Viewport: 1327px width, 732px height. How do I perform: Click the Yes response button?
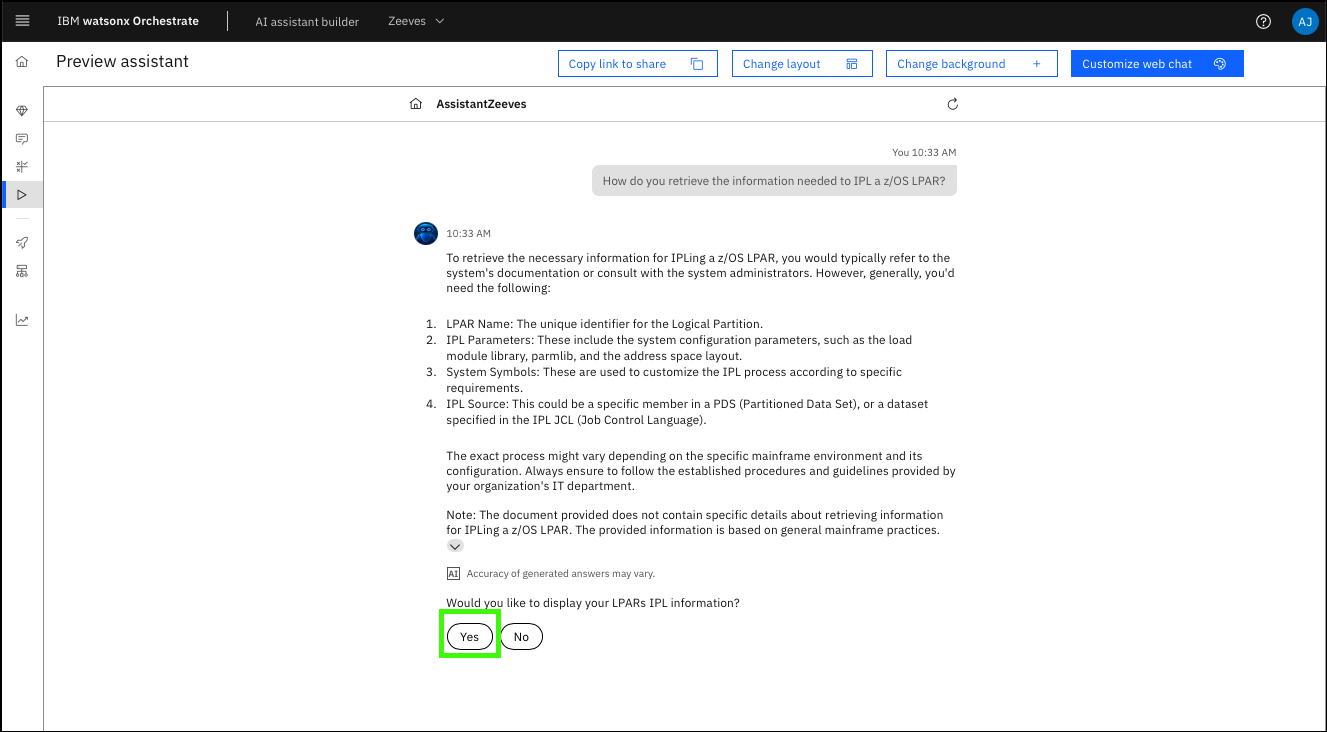pos(470,637)
